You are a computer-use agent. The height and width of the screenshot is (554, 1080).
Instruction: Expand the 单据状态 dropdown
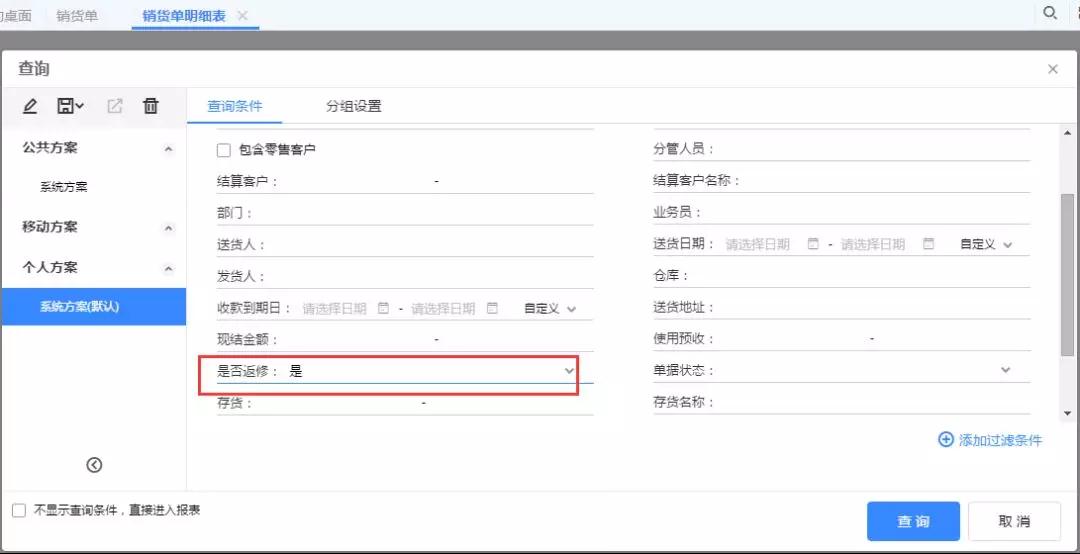[1005, 371]
